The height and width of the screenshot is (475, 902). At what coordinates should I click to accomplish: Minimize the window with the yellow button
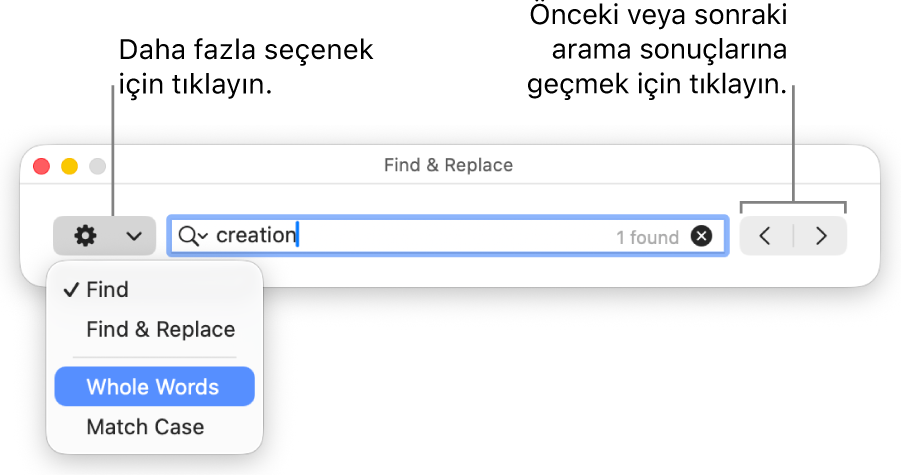[70, 166]
